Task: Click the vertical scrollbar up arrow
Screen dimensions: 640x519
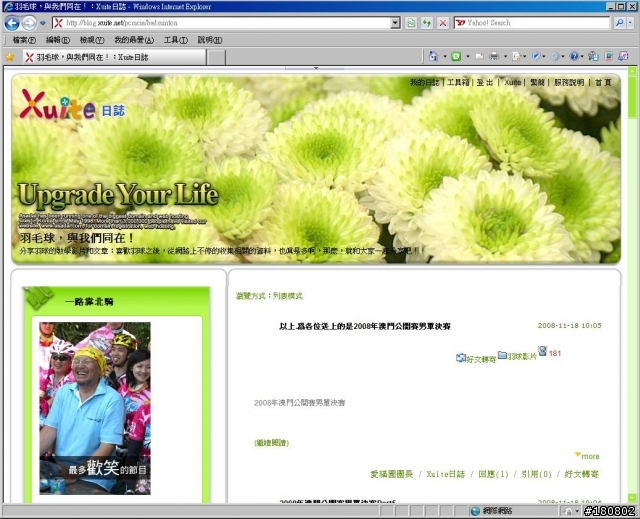Action: coord(632,71)
